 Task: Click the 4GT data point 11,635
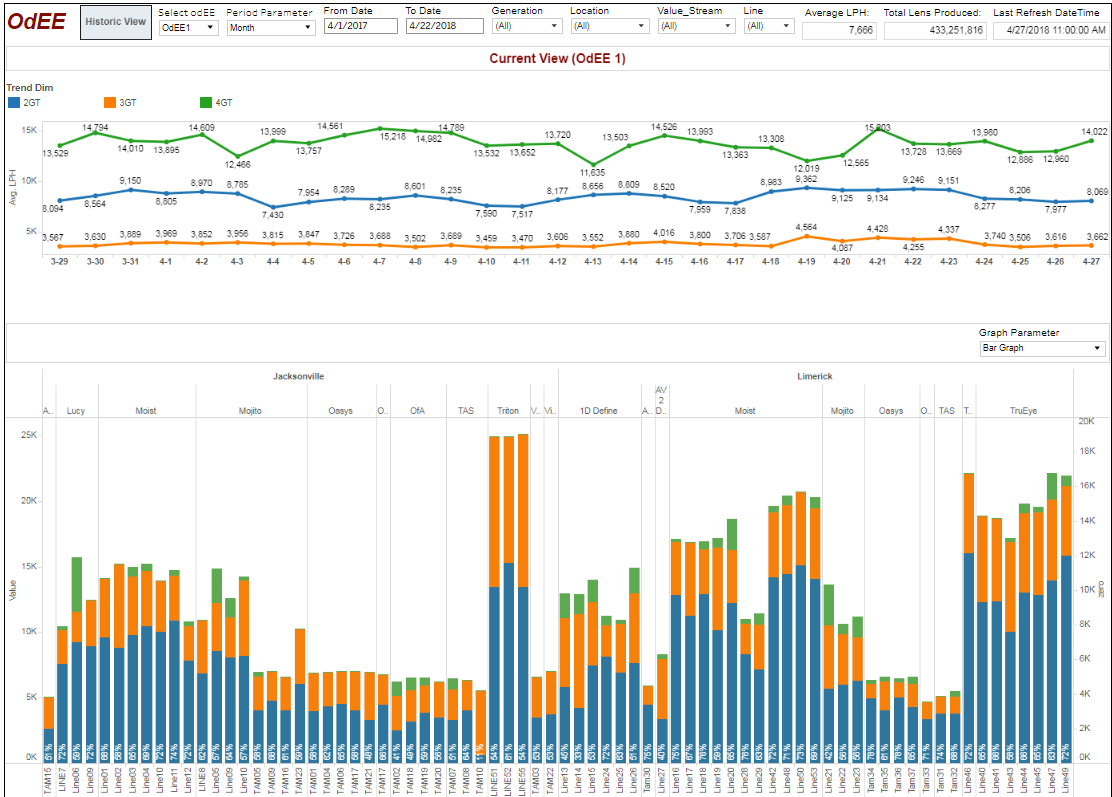pyautogui.click(x=594, y=164)
